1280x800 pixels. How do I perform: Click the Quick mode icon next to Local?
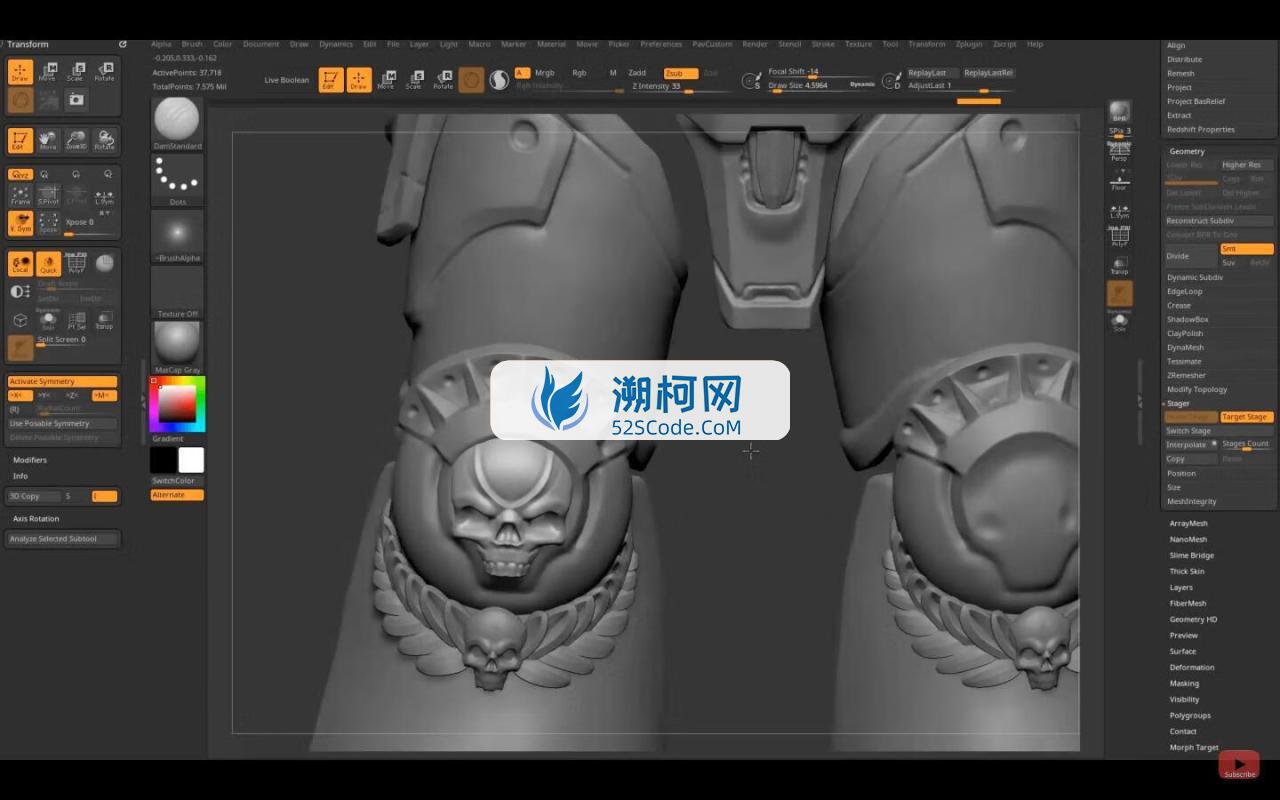(x=48, y=264)
